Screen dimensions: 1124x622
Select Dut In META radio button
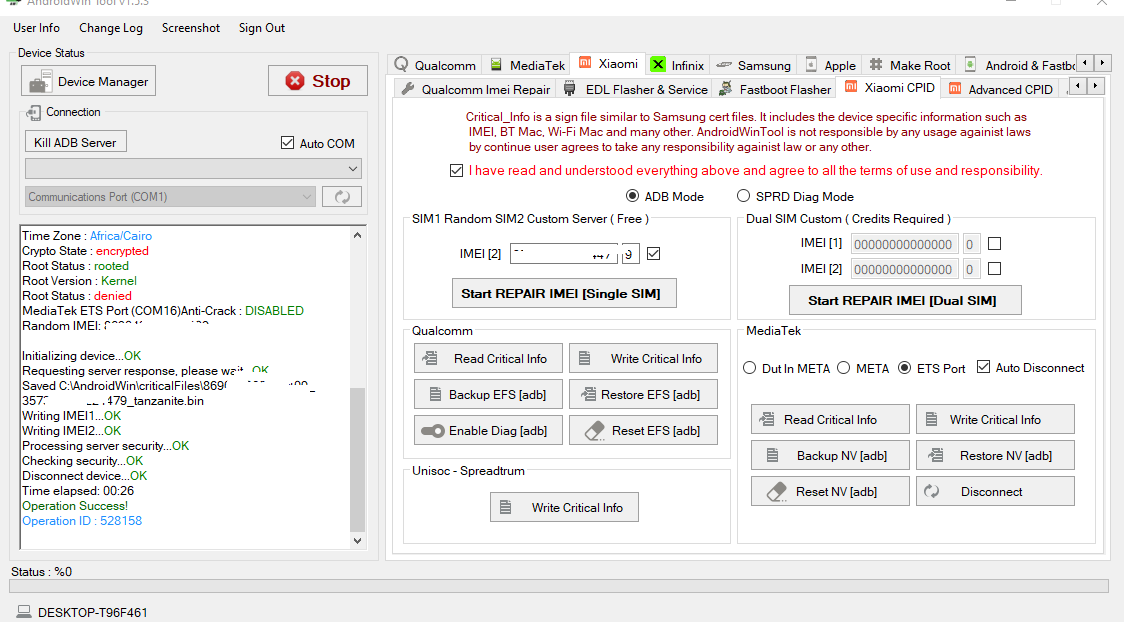[x=749, y=368]
